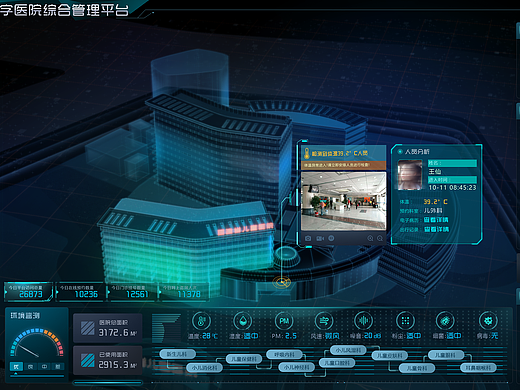Open the 耳鼻咽喉科 department node
The height and width of the screenshot is (390, 520).
coord(478,368)
